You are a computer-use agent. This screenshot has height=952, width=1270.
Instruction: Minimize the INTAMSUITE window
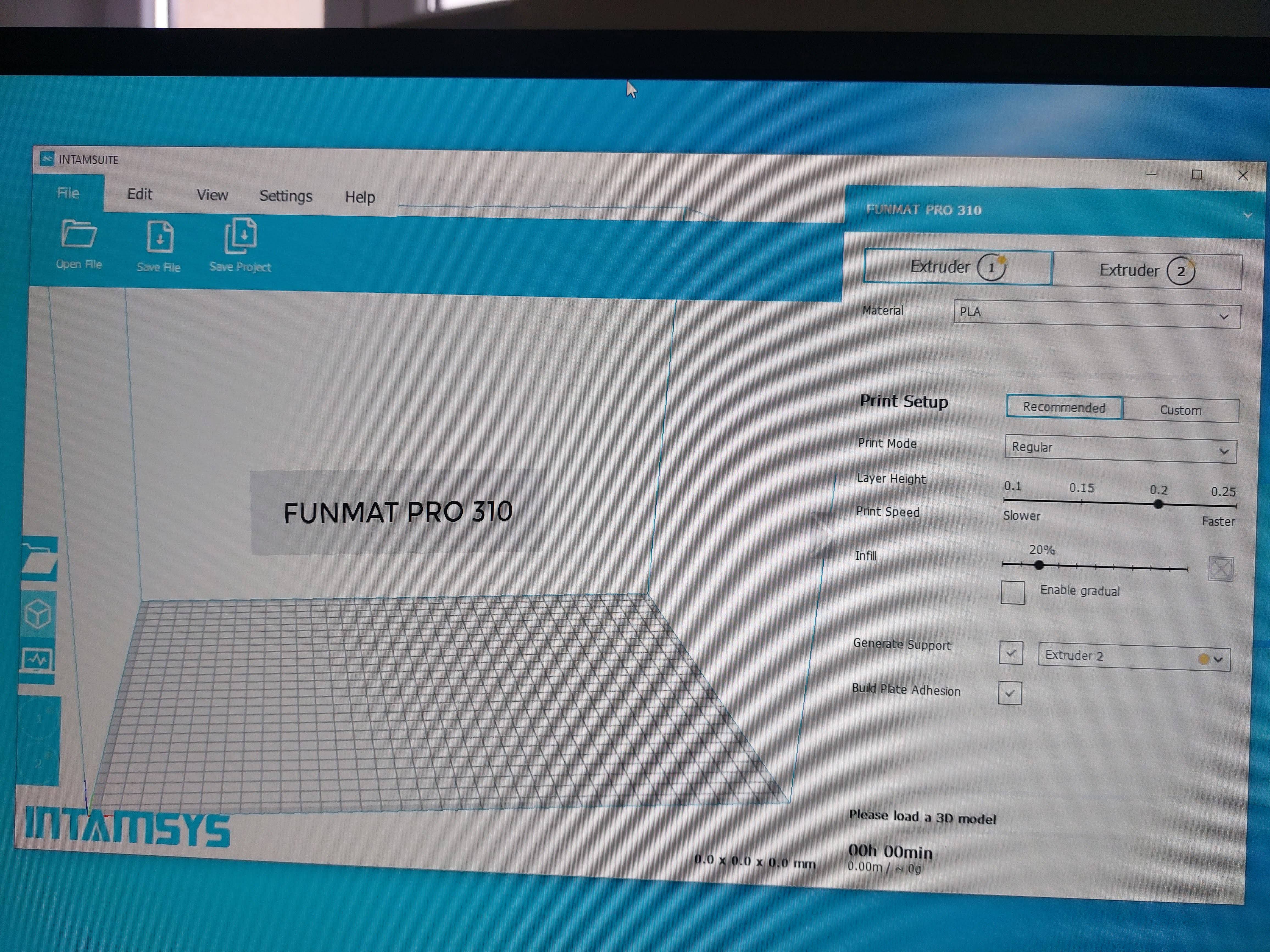(1151, 174)
